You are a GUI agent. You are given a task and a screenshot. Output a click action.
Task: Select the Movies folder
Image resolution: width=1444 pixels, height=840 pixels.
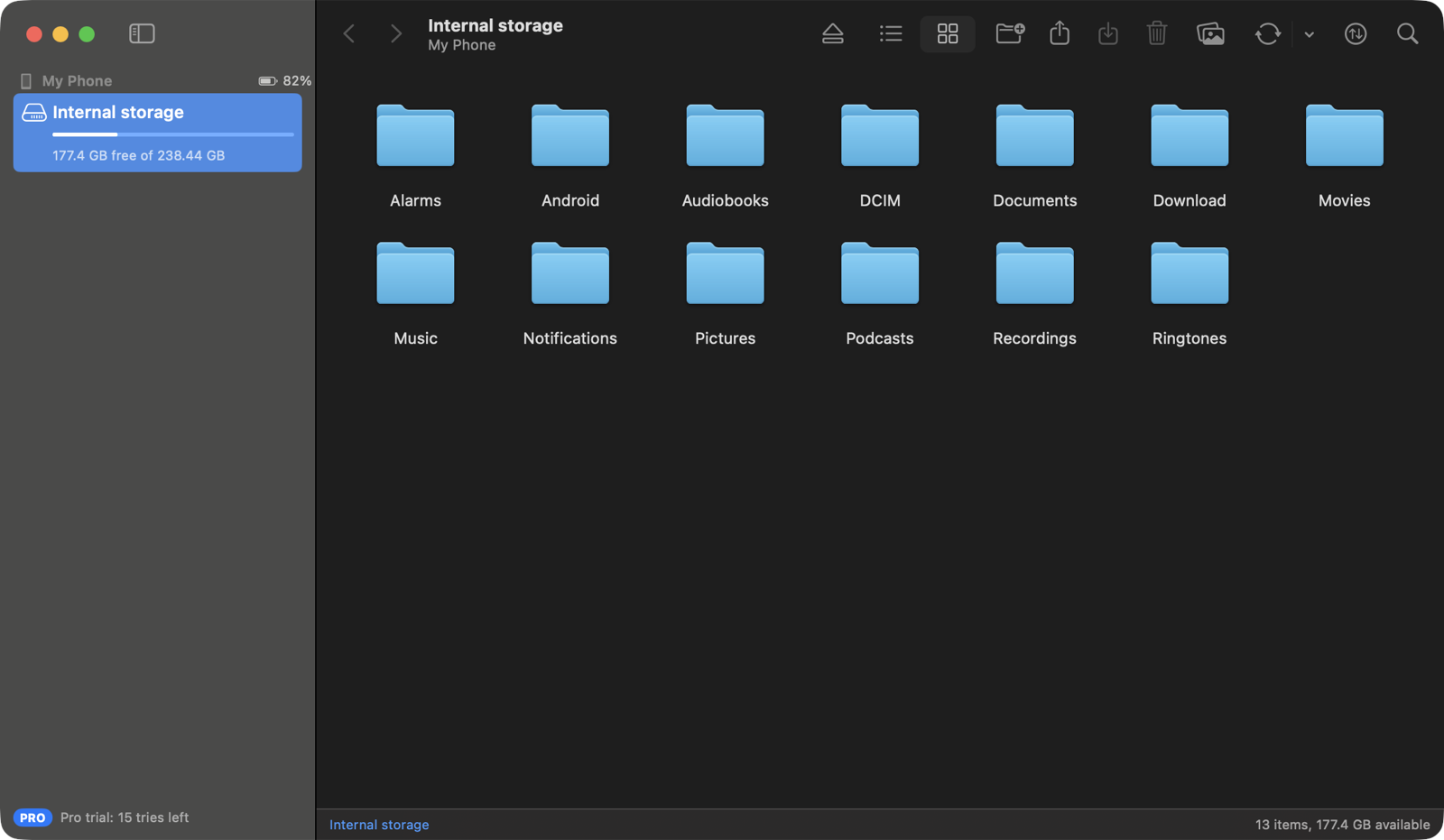point(1345,156)
